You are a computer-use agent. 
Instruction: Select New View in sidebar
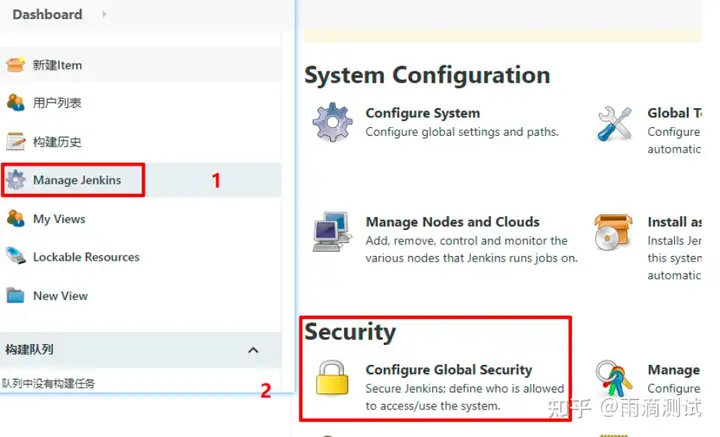[x=60, y=296]
